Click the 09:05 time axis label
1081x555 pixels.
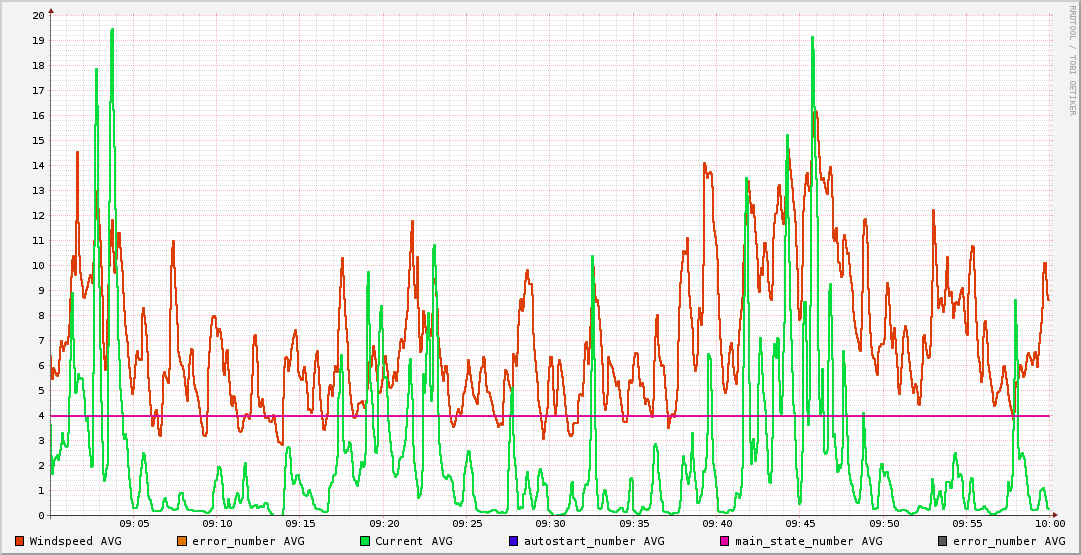(133, 525)
